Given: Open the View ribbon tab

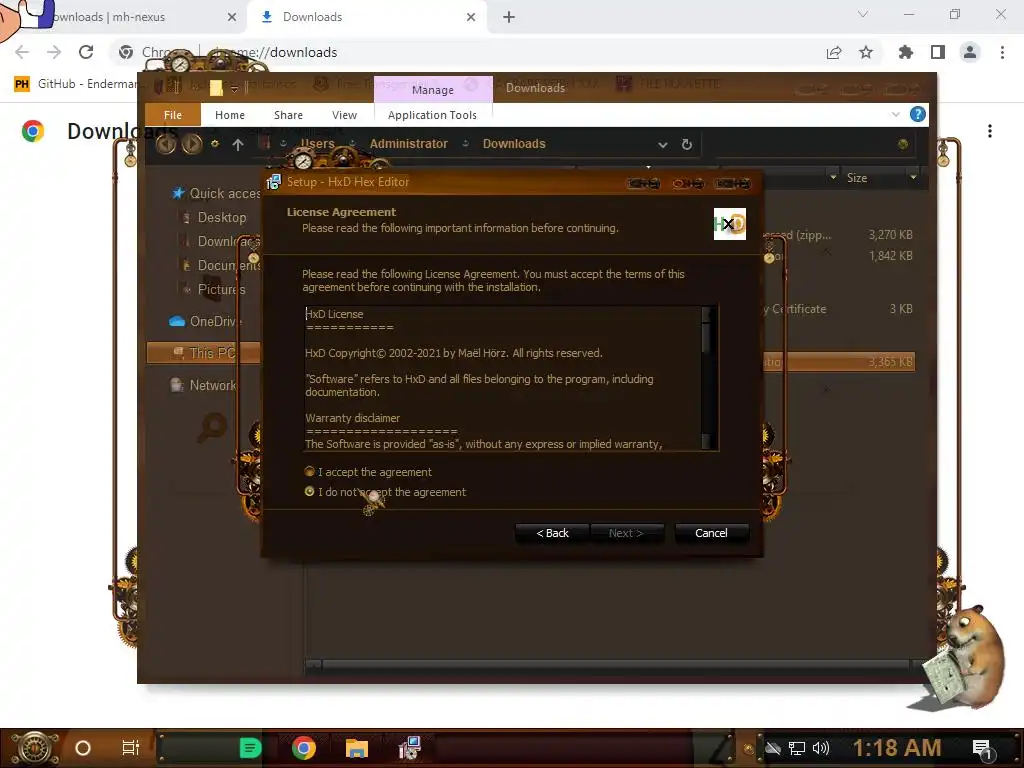Looking at the screenshot, I should coord(344,115).
